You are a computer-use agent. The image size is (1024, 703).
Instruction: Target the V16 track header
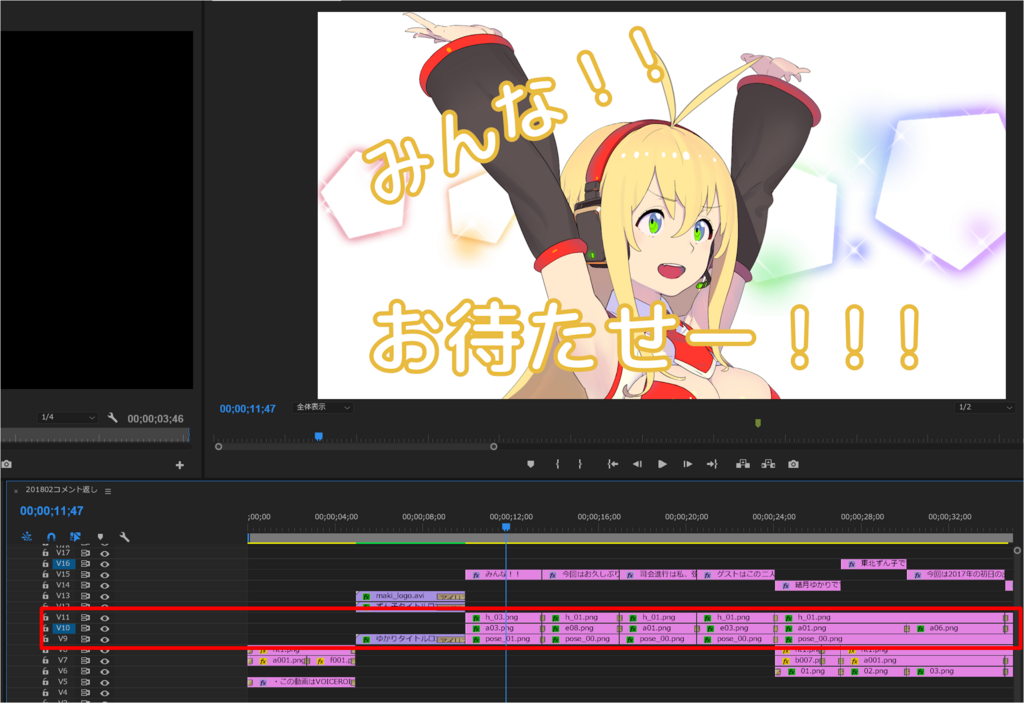[63, 563]
